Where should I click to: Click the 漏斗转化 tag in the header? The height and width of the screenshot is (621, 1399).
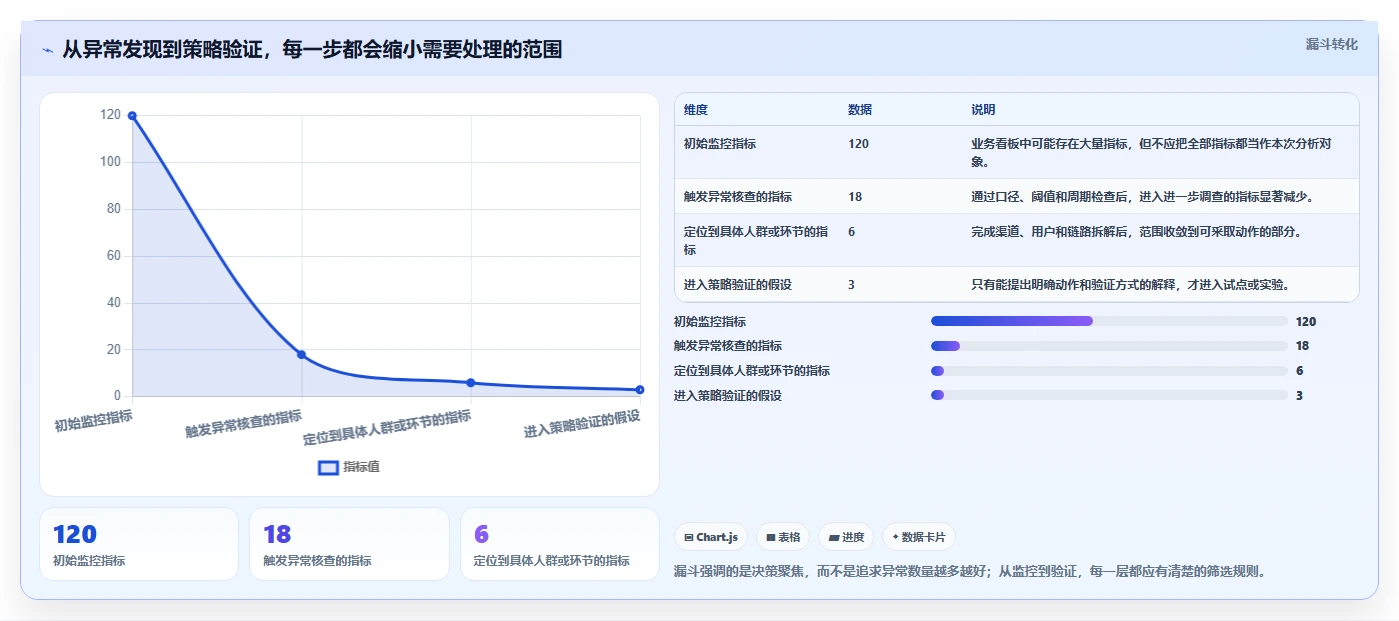click(1332, 44)
